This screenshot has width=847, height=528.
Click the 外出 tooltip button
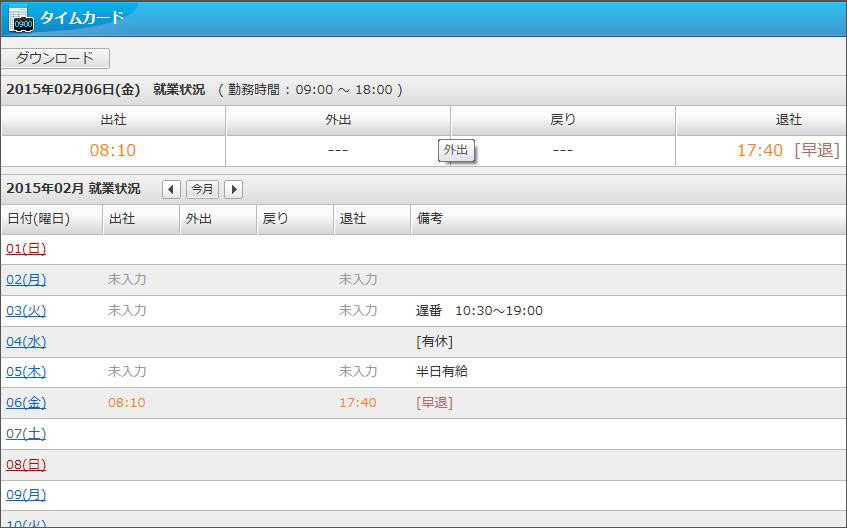456,150
